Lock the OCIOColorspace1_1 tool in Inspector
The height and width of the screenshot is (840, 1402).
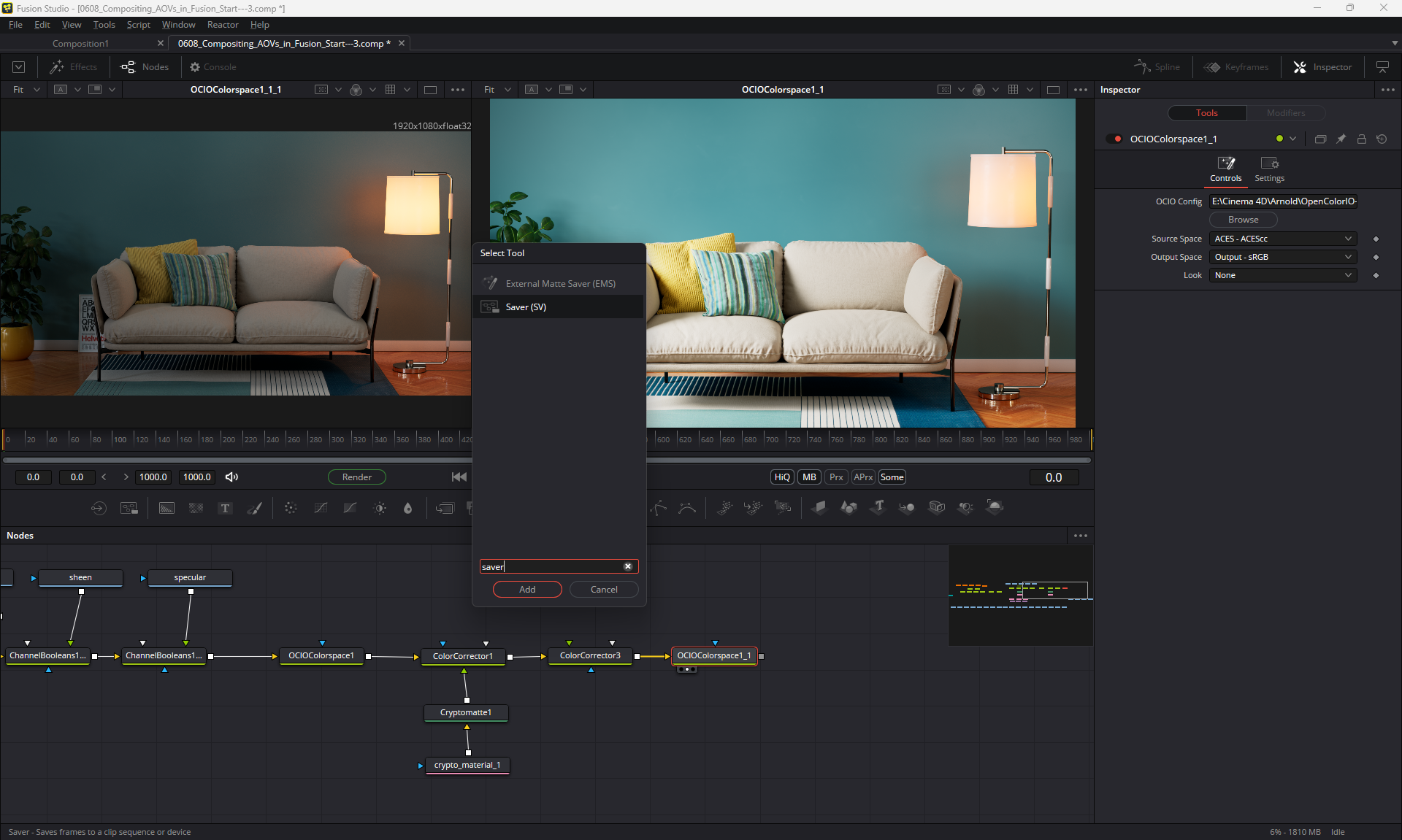click(1361, 139)
